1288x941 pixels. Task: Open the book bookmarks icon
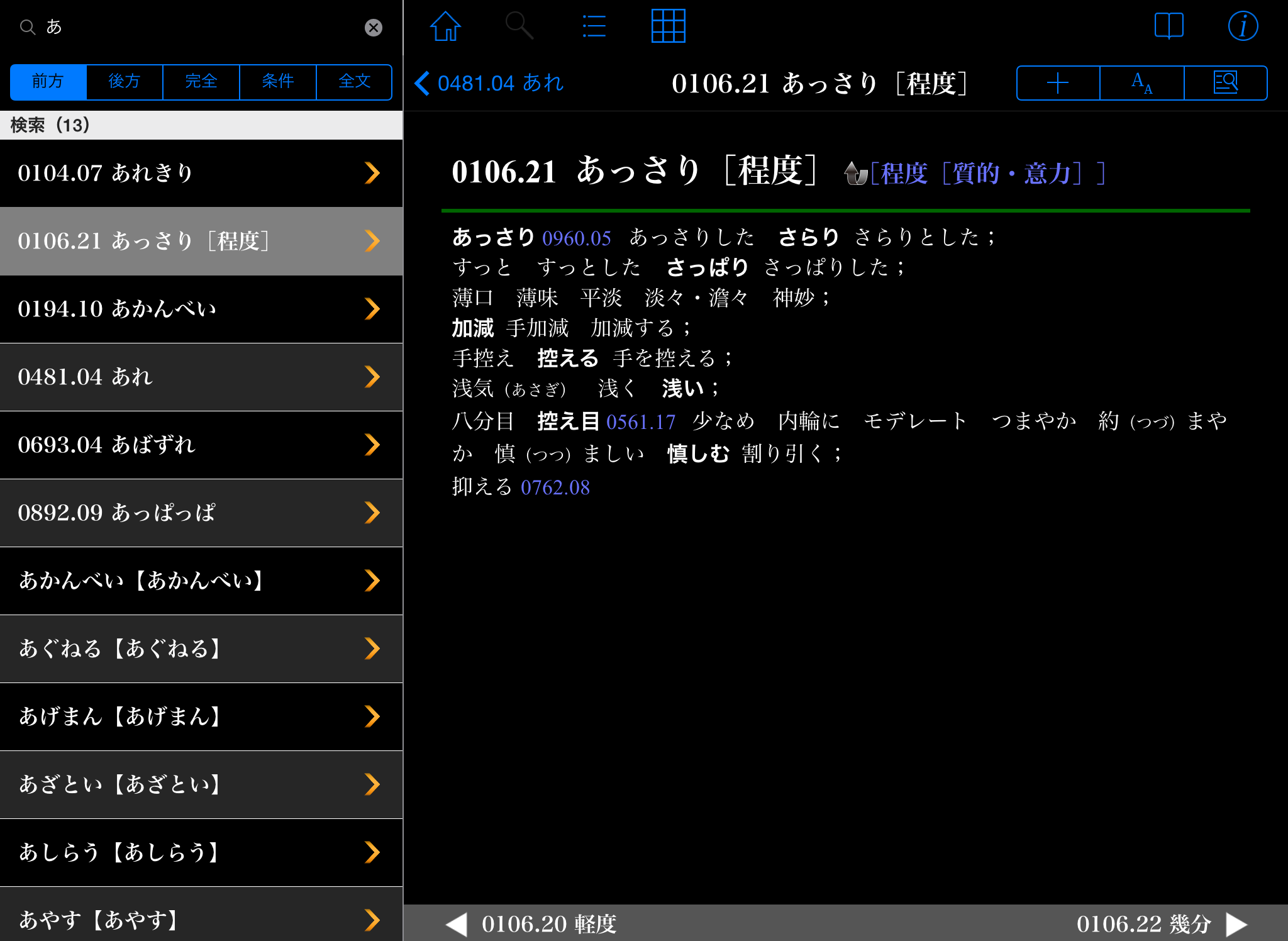(x=1169, y=26)
